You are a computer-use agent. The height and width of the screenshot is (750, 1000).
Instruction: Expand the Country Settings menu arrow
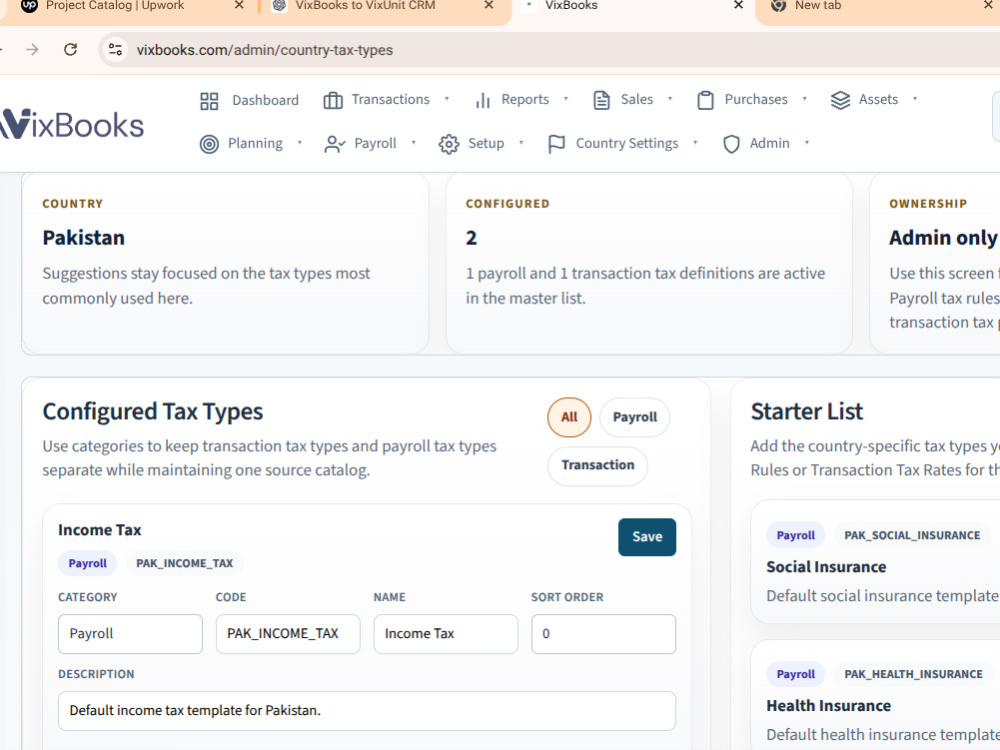696,143
